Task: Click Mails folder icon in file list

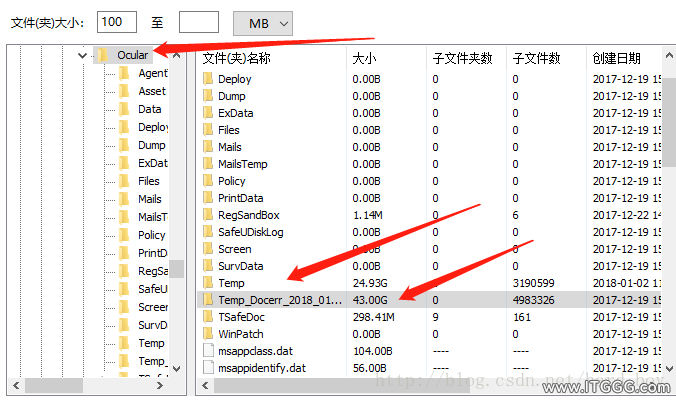Action: click(208, 147)
